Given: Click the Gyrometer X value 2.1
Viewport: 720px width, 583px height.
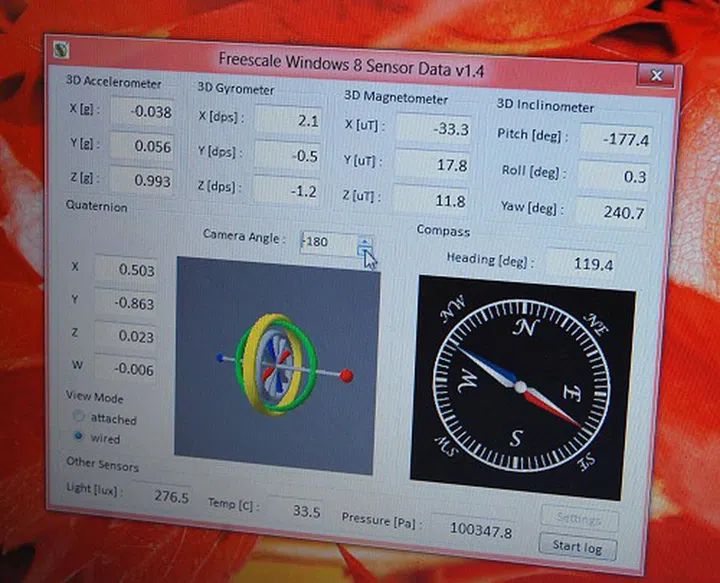Looking at the screenshot, I should tap(288, 121).
